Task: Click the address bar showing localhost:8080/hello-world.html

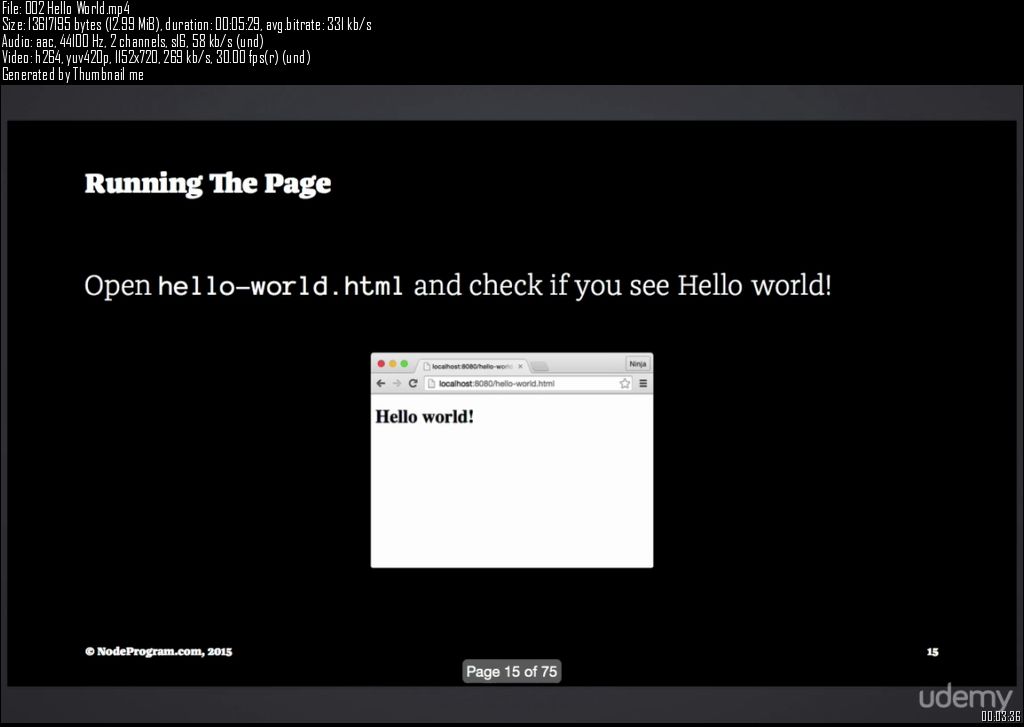Action: click(528, 383)
